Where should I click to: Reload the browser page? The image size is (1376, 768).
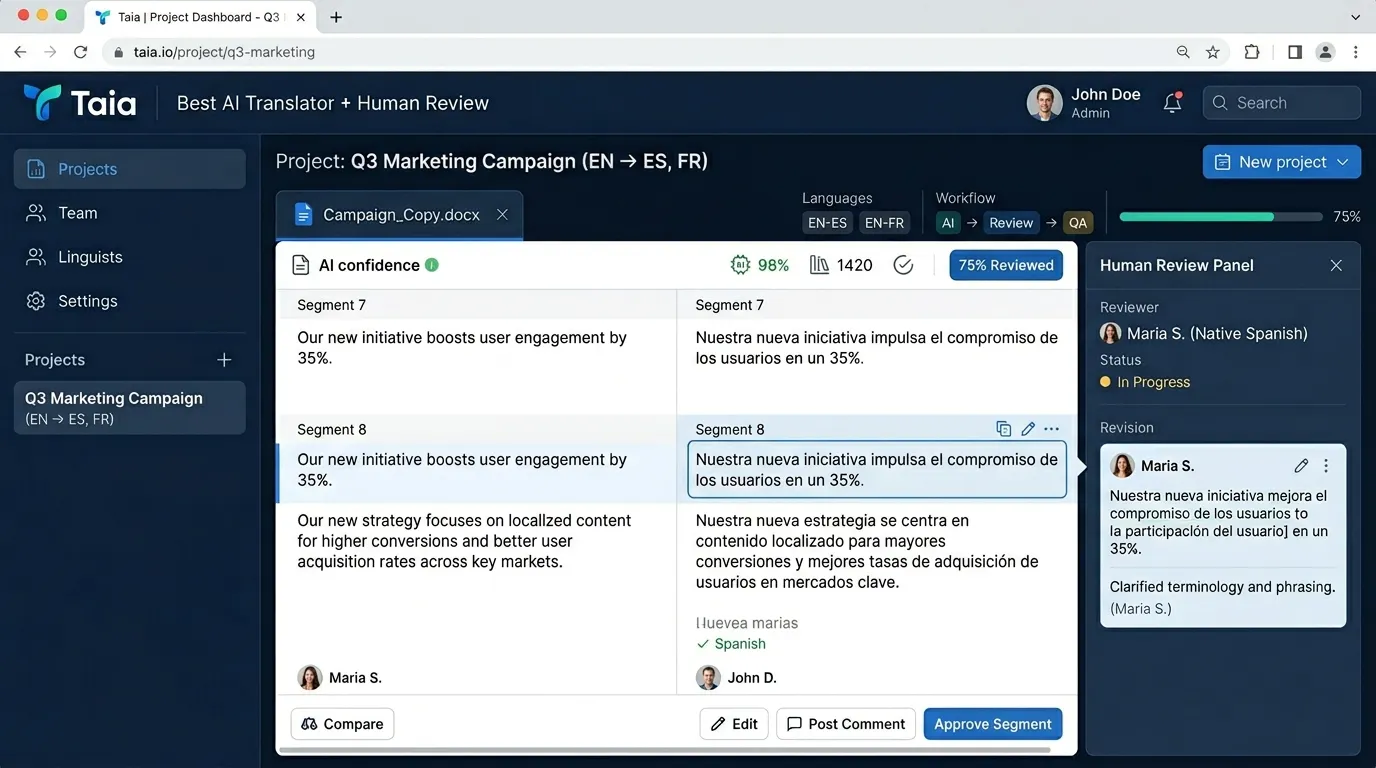click(x=81, y=52)
